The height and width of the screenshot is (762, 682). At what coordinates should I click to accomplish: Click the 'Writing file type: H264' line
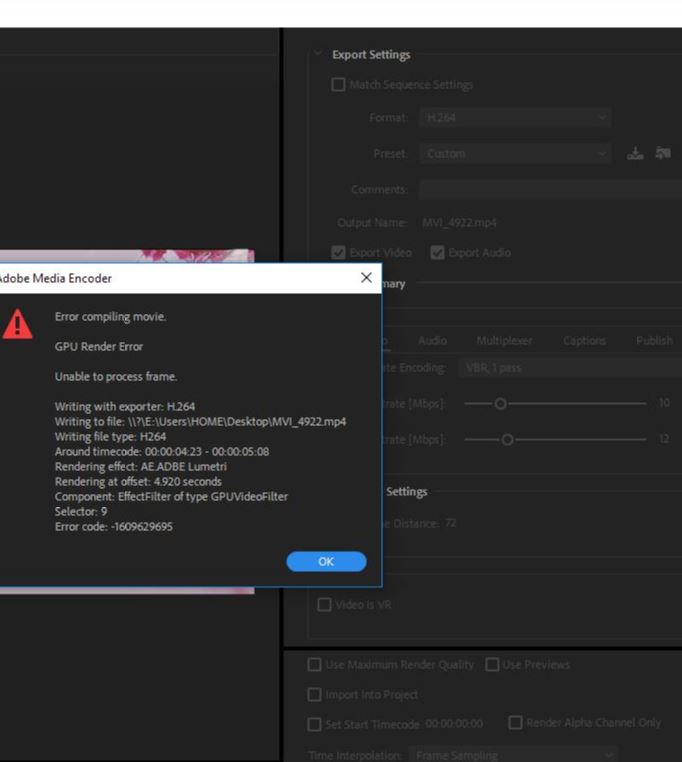coord(110,436)
